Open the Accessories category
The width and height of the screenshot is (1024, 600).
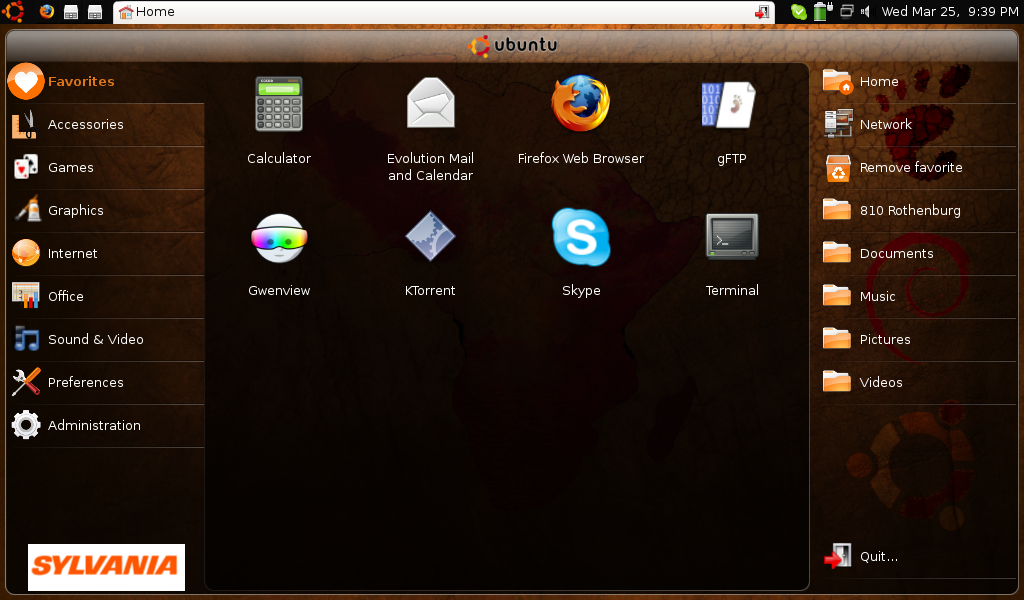pyautogui.click(x=106, y=125)
